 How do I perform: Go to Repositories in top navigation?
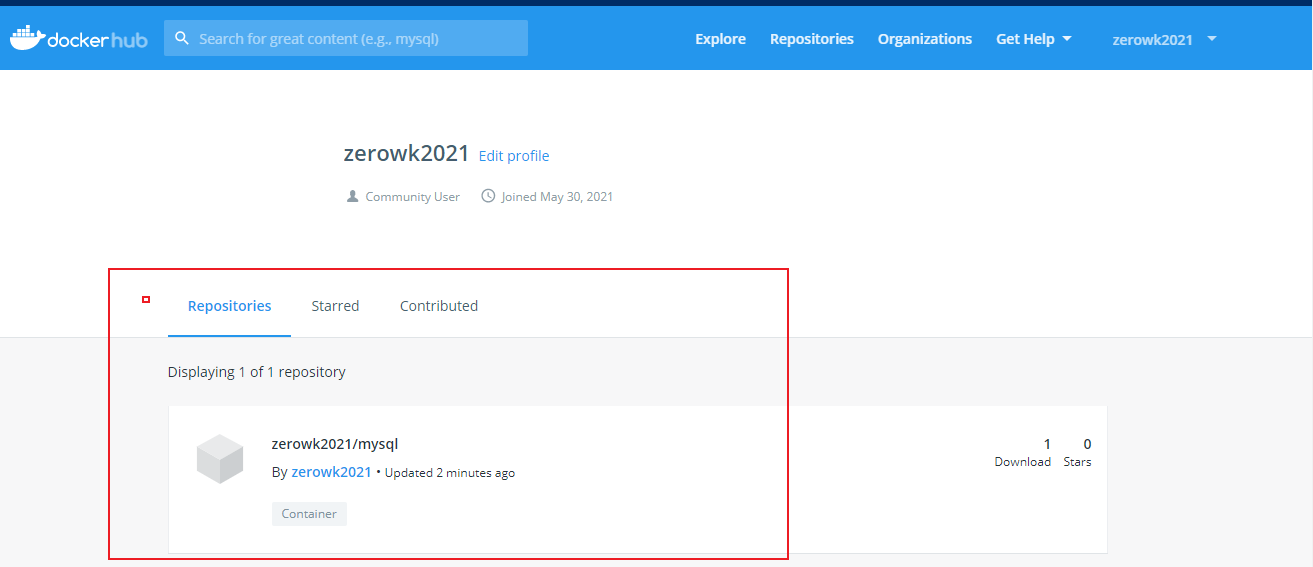812,39
